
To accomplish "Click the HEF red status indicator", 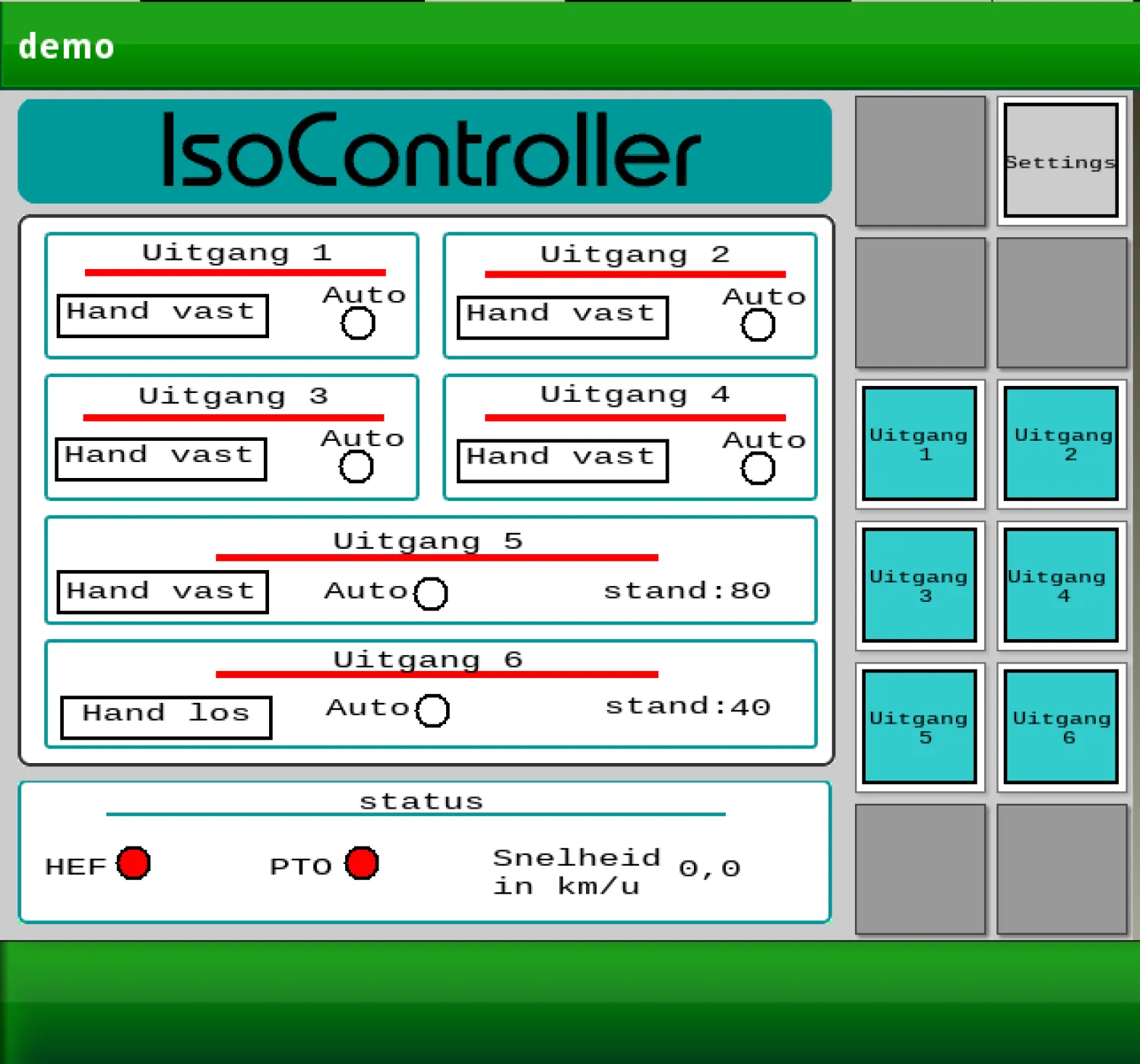I will (x=134, y=863).
